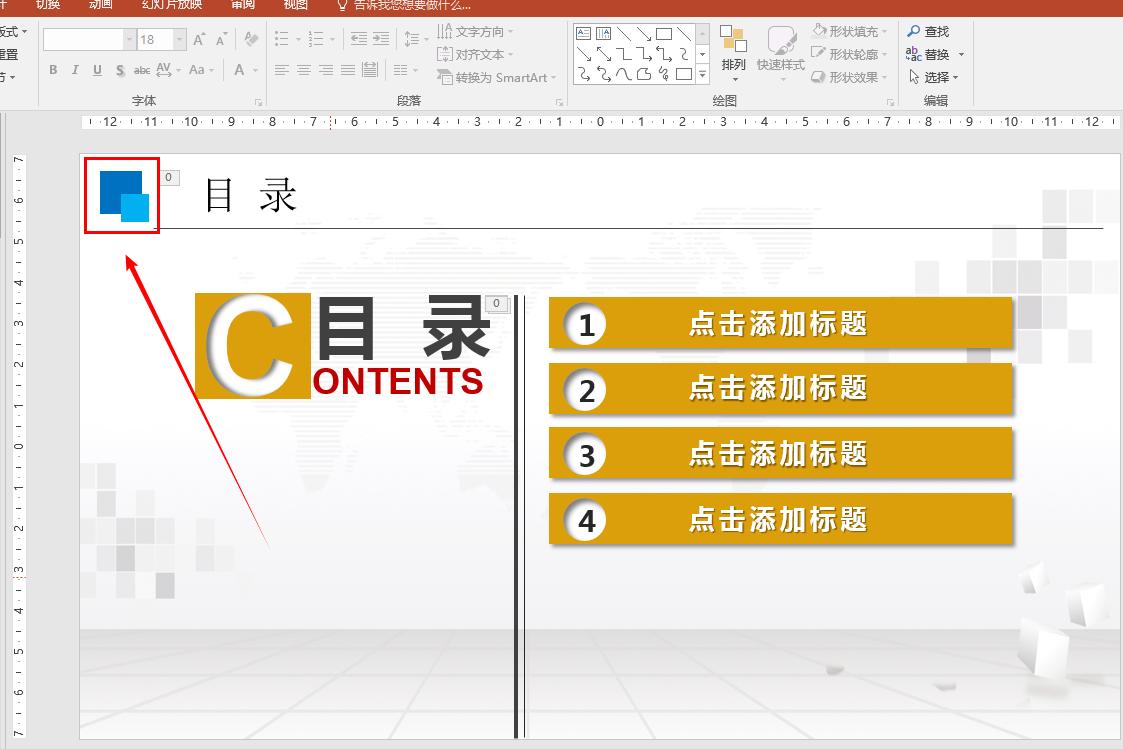Open the font color picker
This screenshot has width=1123, height=749.
(x=238, y=70)
